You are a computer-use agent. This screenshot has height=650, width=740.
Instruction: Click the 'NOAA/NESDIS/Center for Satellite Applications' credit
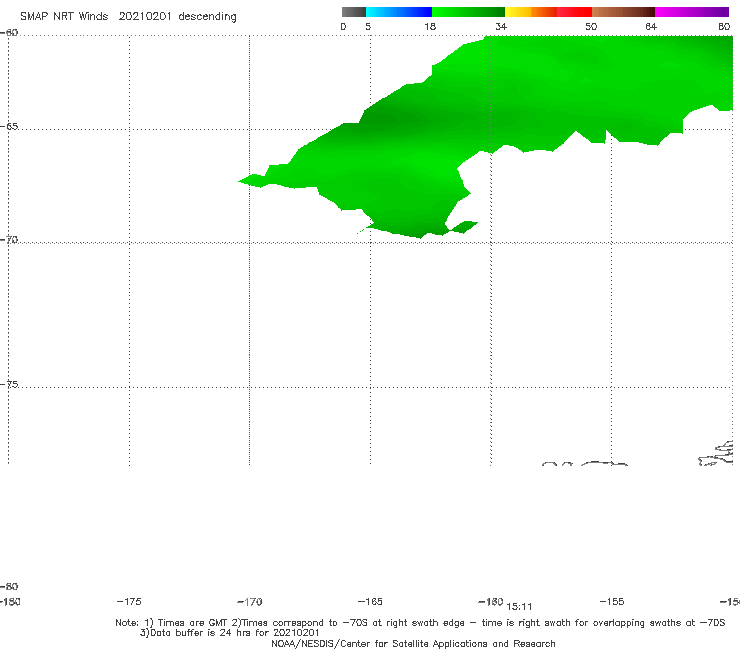(381, 644)
